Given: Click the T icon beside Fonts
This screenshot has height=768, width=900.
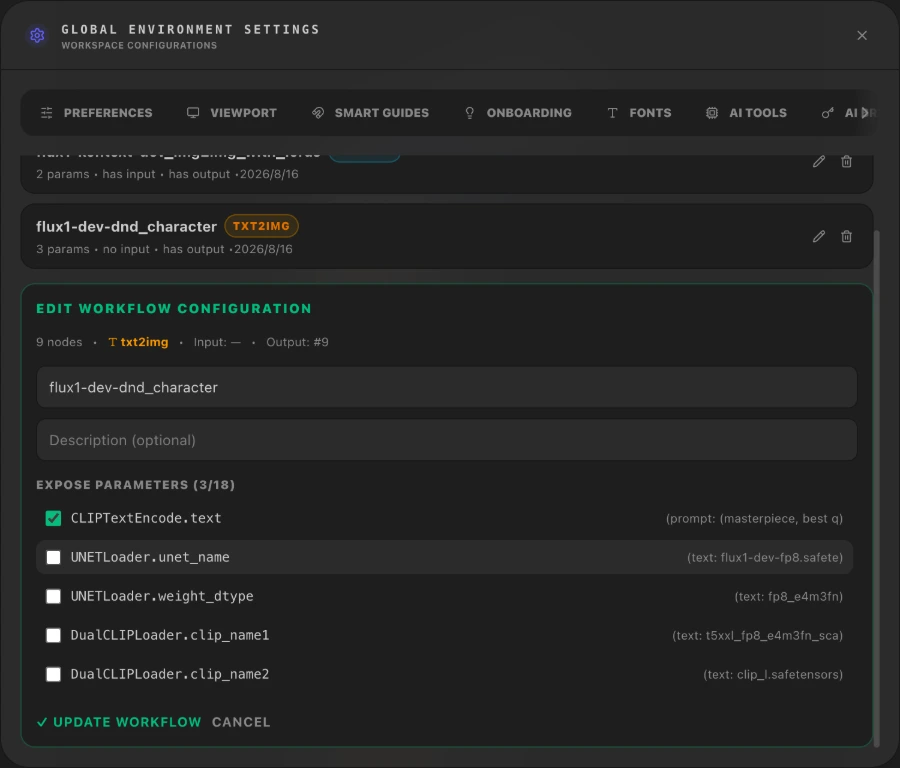Looking at the screenshot, I should [x=612, y=113].
